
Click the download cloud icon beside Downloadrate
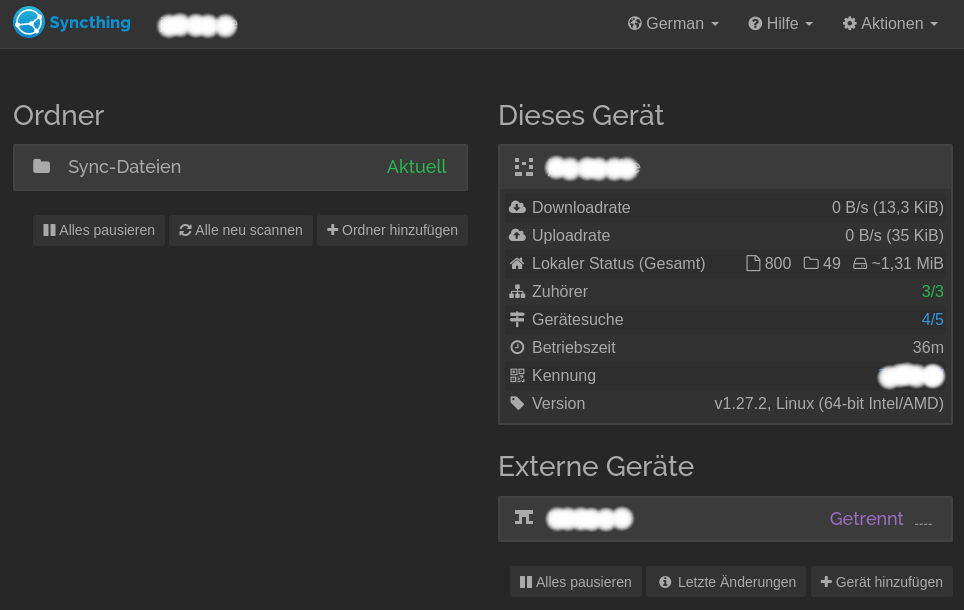click(x=517, y=208)
